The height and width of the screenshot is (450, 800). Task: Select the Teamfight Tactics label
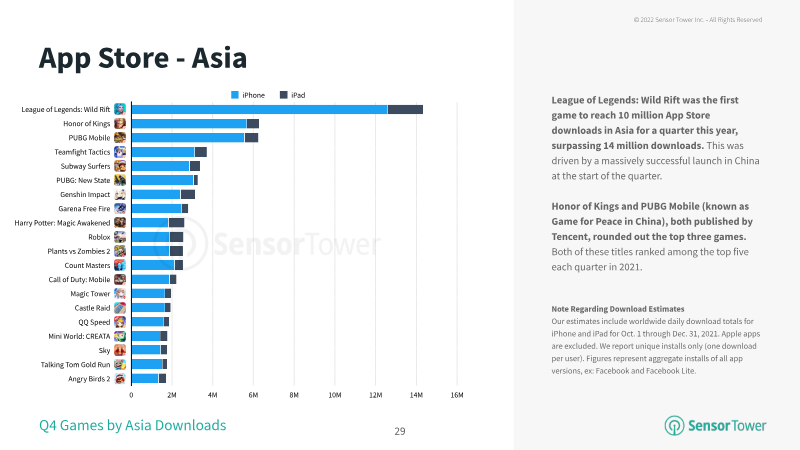[82, 152]
